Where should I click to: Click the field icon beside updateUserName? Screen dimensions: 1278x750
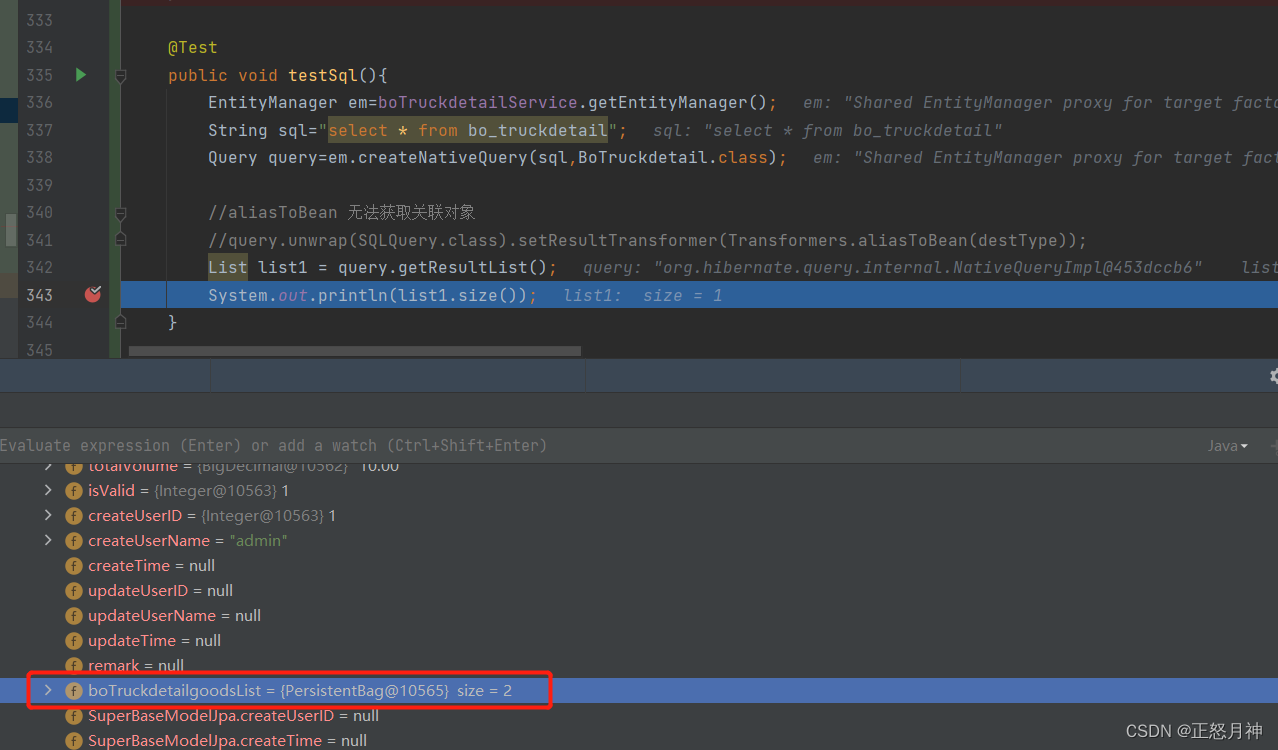73,616
